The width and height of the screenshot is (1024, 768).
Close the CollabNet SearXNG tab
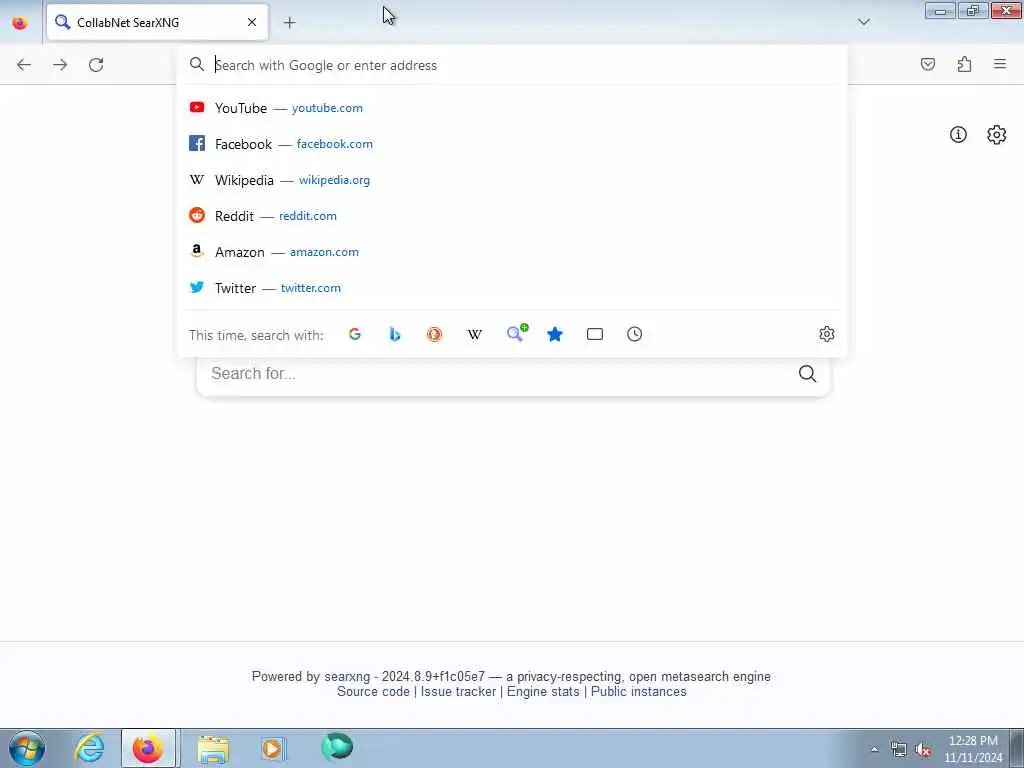click(252, 22)
